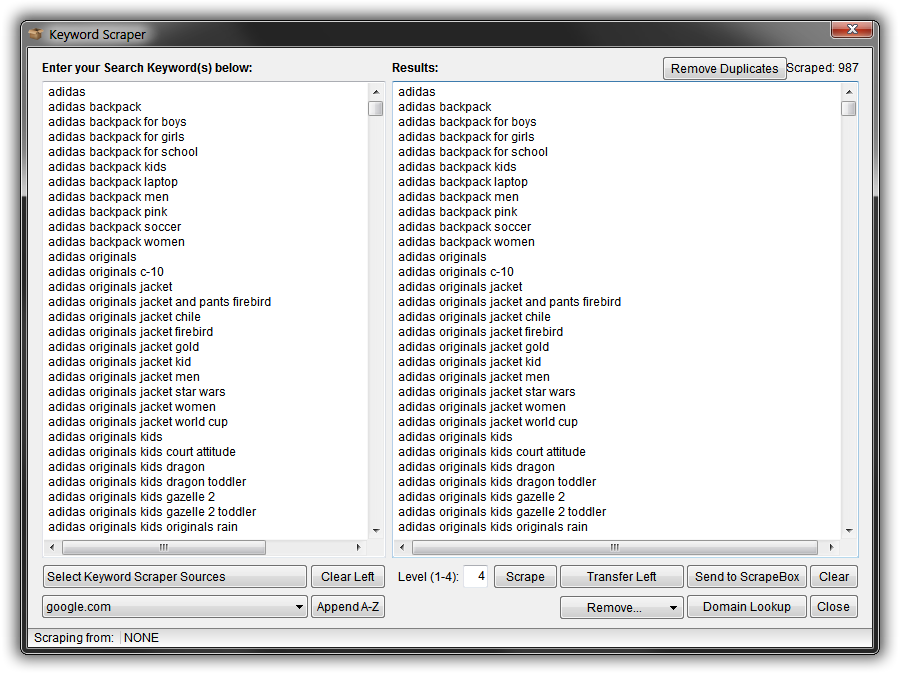Select 'adidas originals c-10' in left list
Image resolution: width=900 pixels, height=675 pixels.
coord(106,272)
